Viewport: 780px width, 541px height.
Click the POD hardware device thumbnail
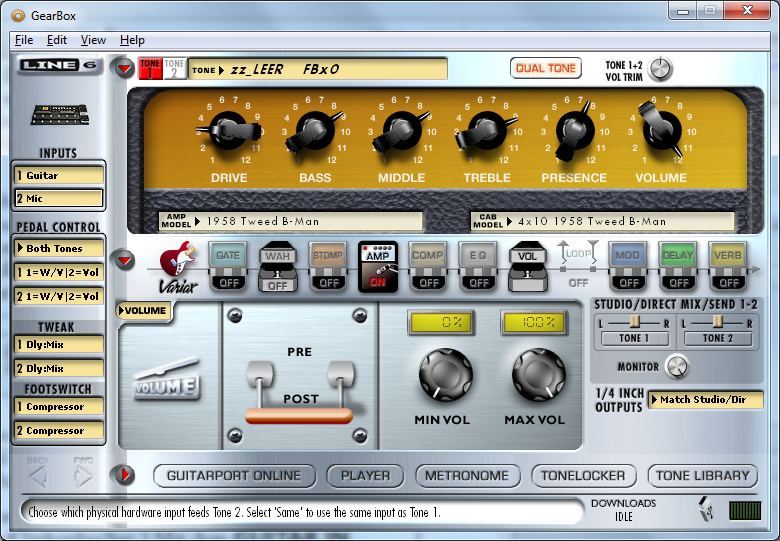pos(60,115)
